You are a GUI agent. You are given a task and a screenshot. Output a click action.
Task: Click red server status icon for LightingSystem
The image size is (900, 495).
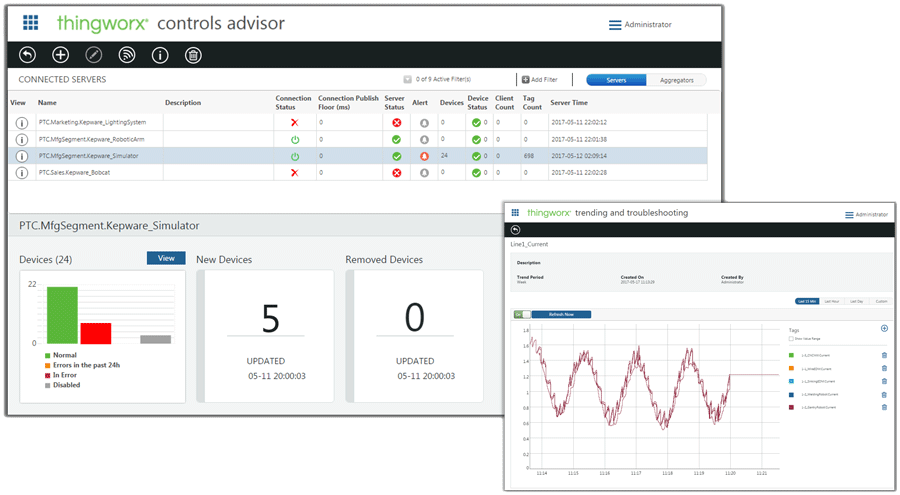(396, 123)
